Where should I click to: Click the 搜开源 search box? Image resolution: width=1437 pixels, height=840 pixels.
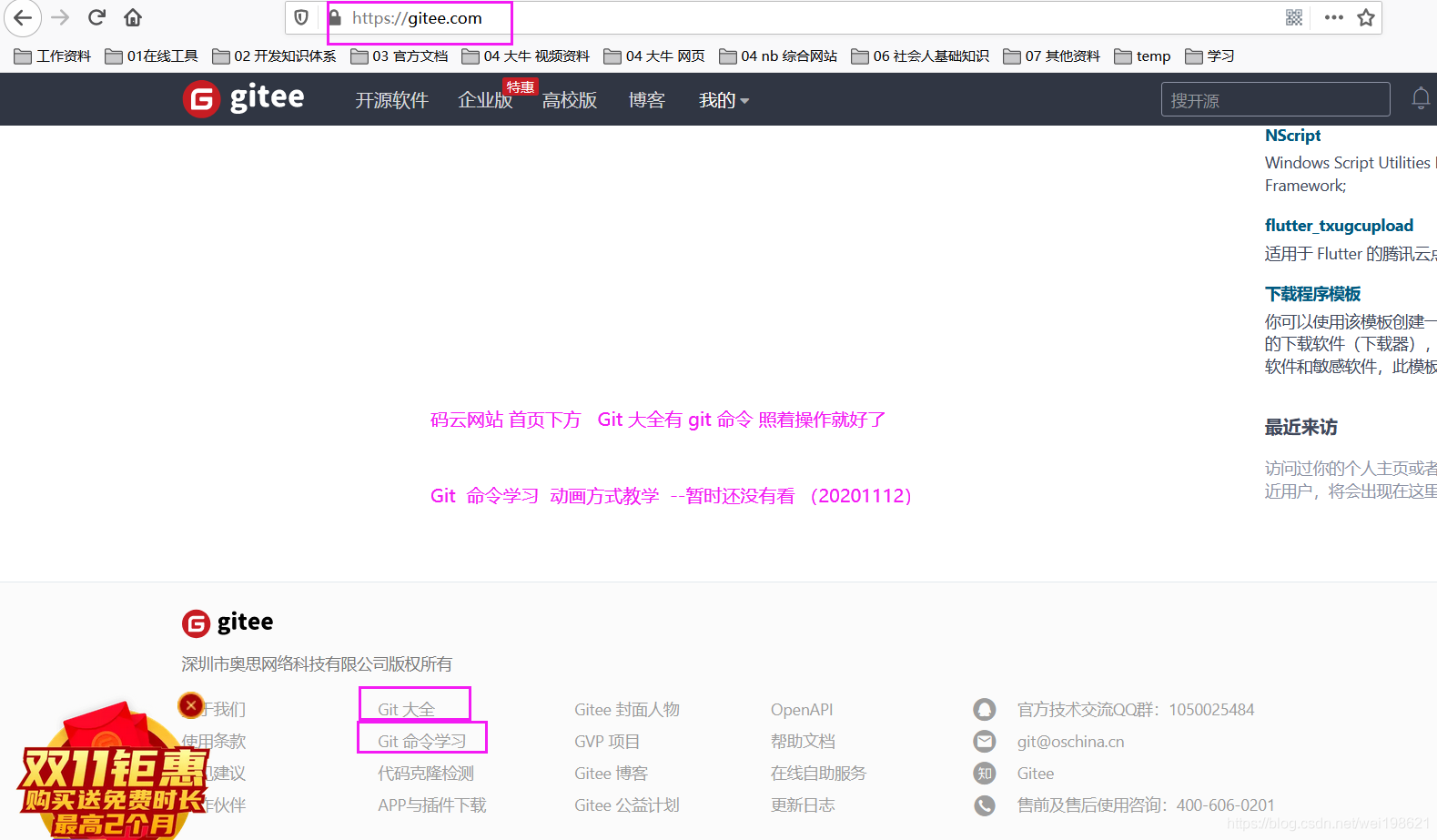[1275, 99]
